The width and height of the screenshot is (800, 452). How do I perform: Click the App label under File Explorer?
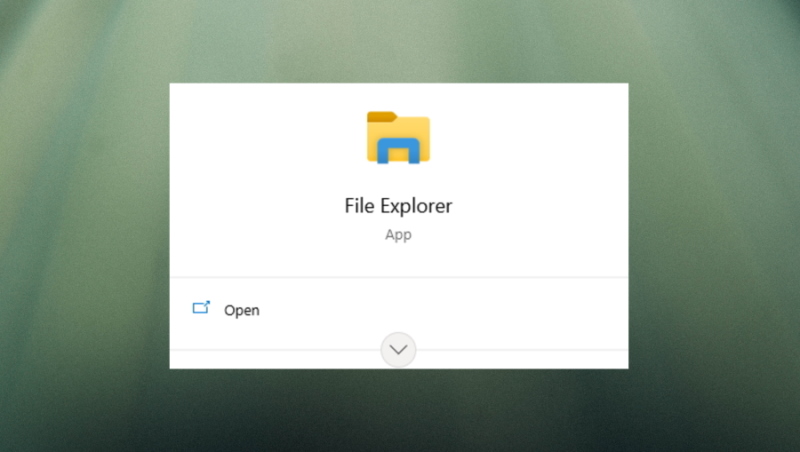pyautogui.click(x=398, y=235)
